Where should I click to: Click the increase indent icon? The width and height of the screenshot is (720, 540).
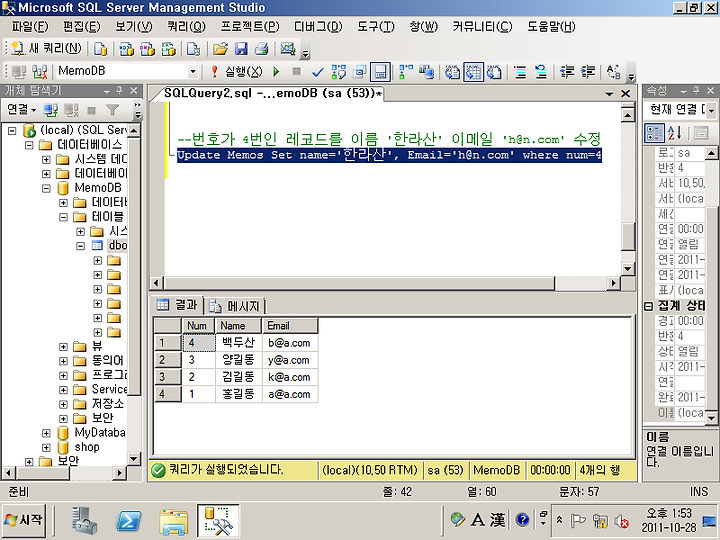pyautogui.click(x=588, y=72)
